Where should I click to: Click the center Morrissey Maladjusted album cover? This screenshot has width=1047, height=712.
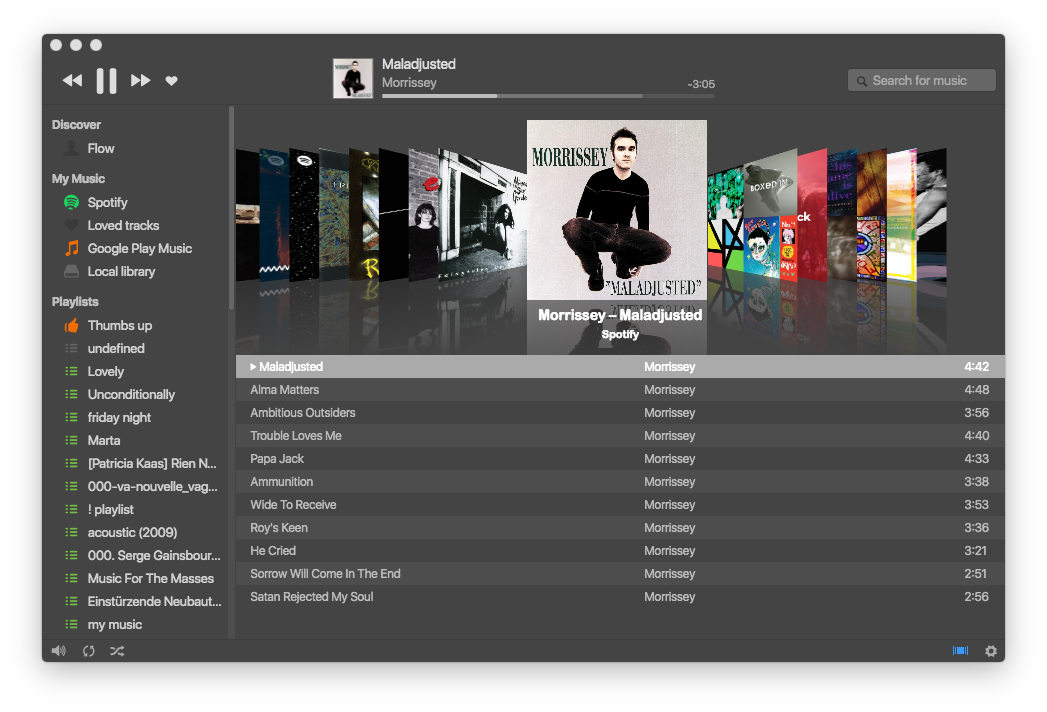616,210
